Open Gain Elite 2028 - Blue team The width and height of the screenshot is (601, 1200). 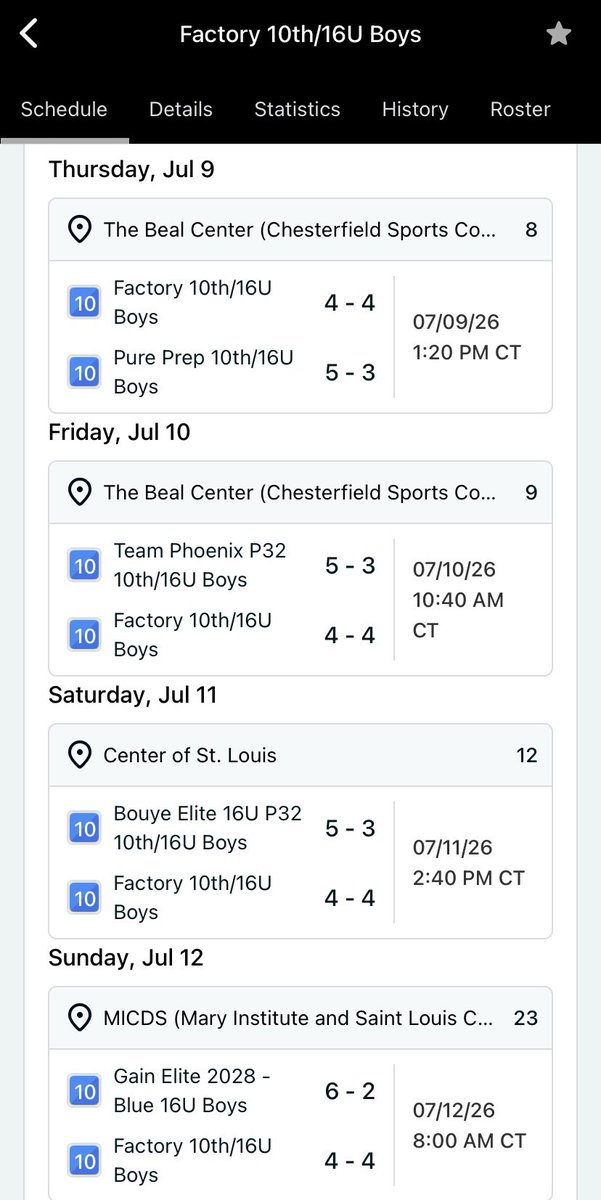click(x=192, y=1091)
